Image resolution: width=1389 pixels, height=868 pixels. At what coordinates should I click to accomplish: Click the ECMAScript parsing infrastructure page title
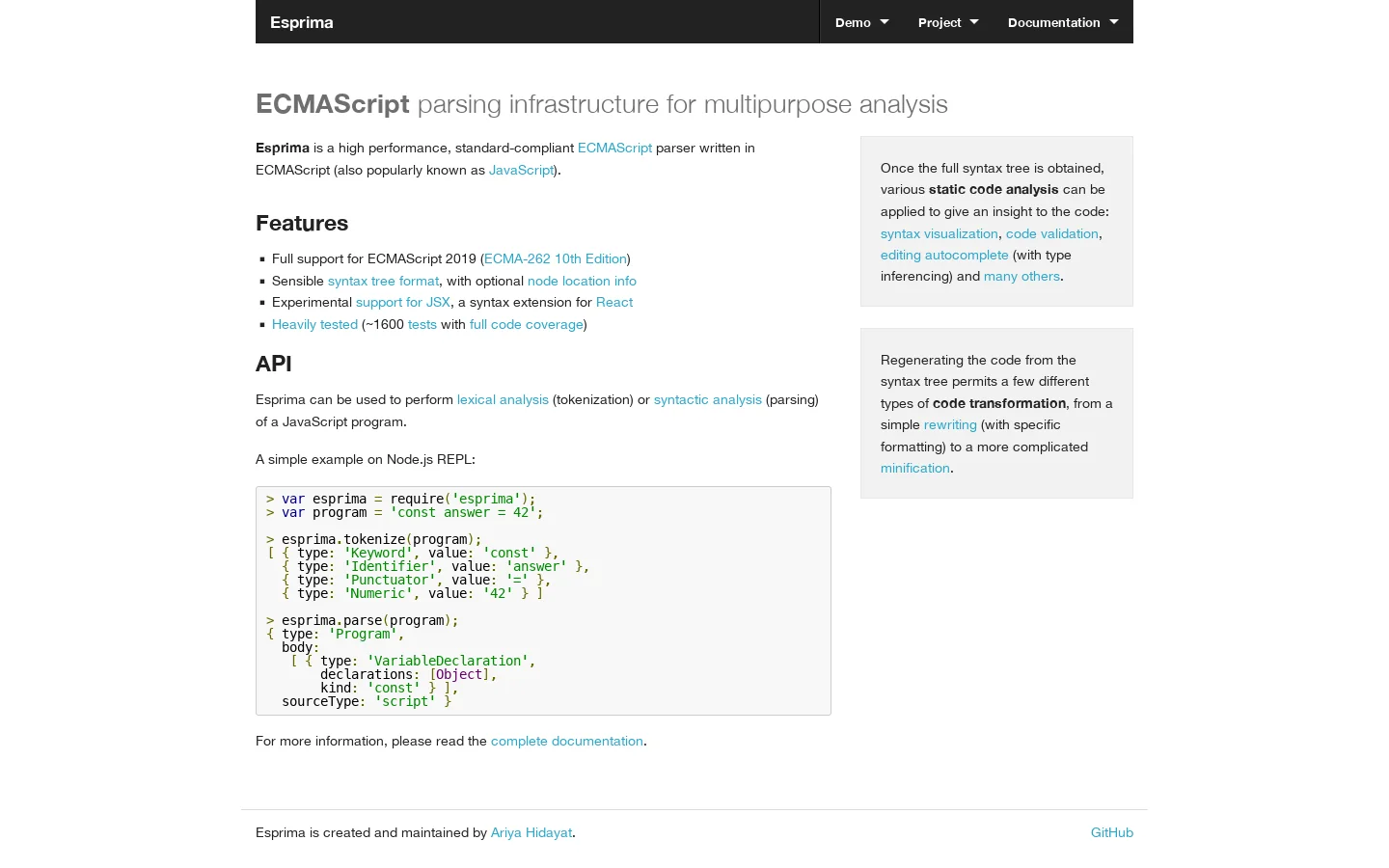coord(602,104)
